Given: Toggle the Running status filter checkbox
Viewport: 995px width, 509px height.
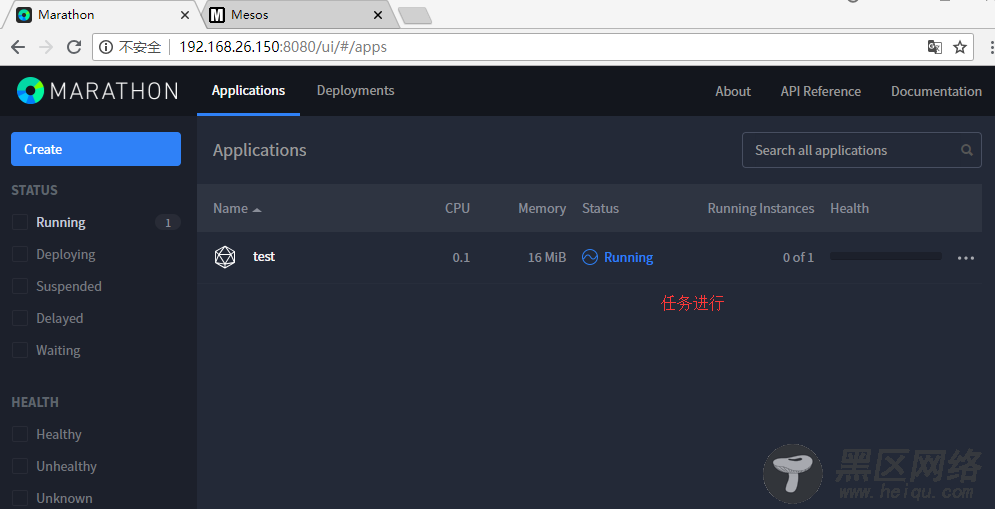Looking at the screenshot, I should [20, 222].
